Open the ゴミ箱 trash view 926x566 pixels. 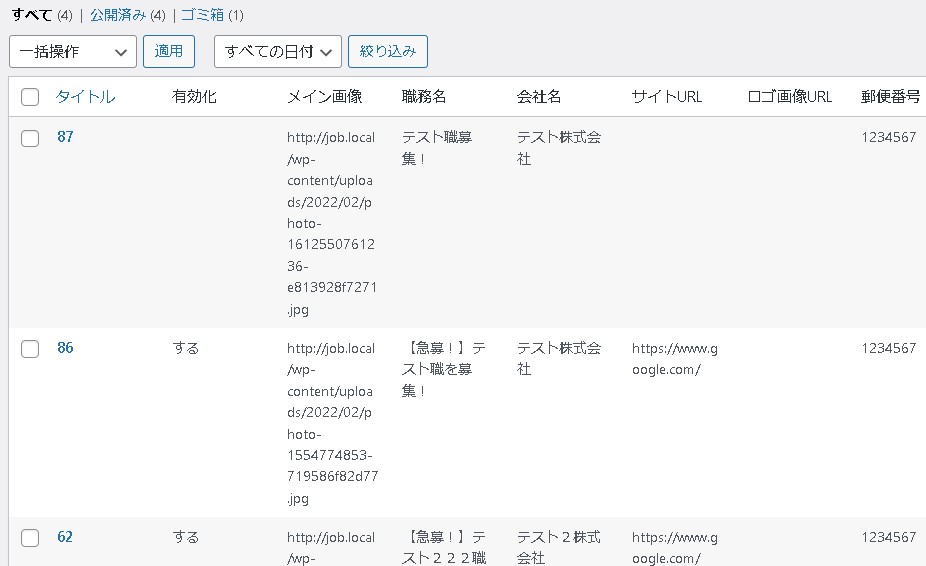point(202,15)
